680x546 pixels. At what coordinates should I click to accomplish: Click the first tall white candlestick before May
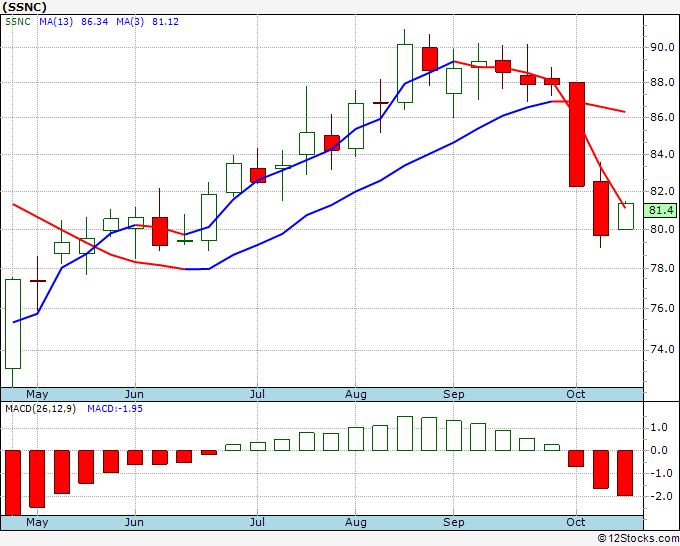13,324
